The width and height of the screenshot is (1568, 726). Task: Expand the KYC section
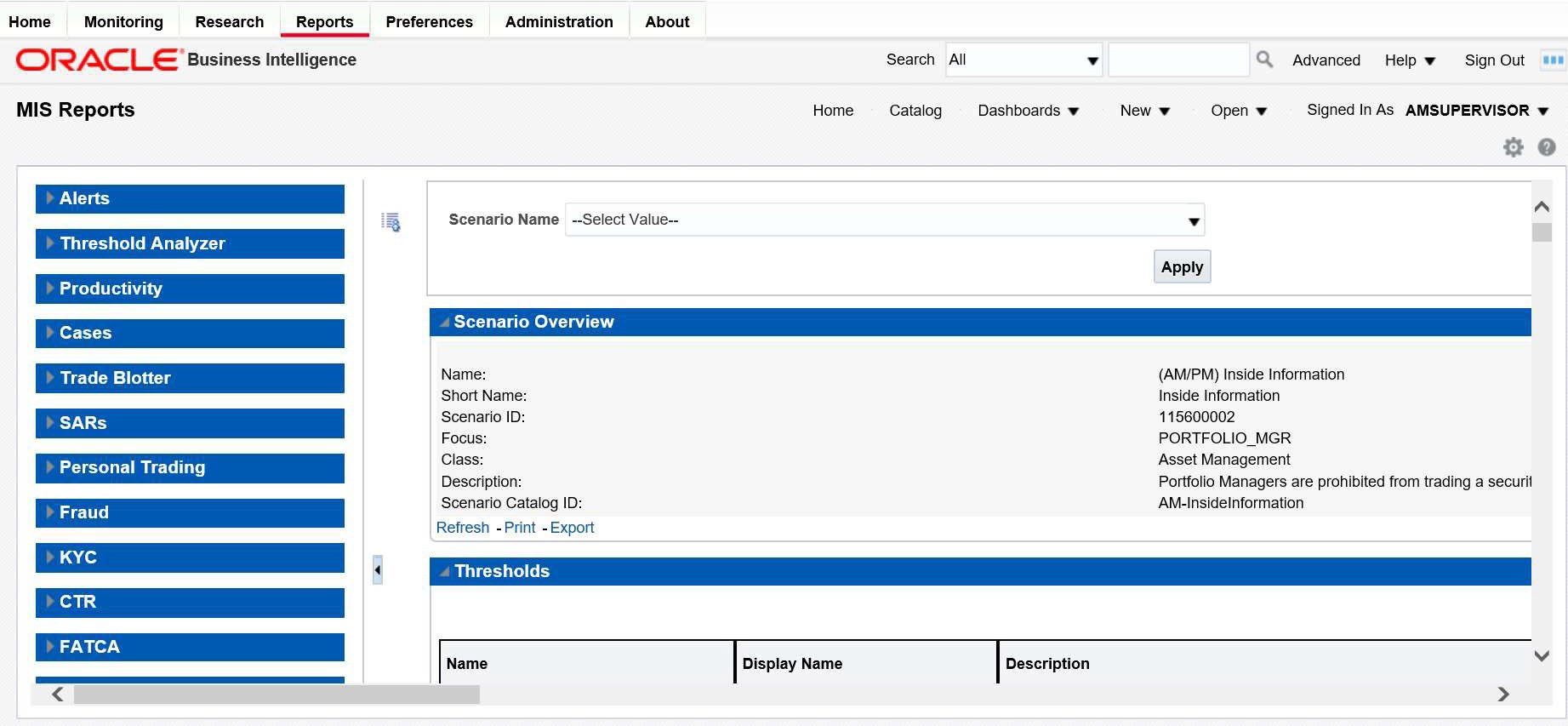click(x=190, y=557)
